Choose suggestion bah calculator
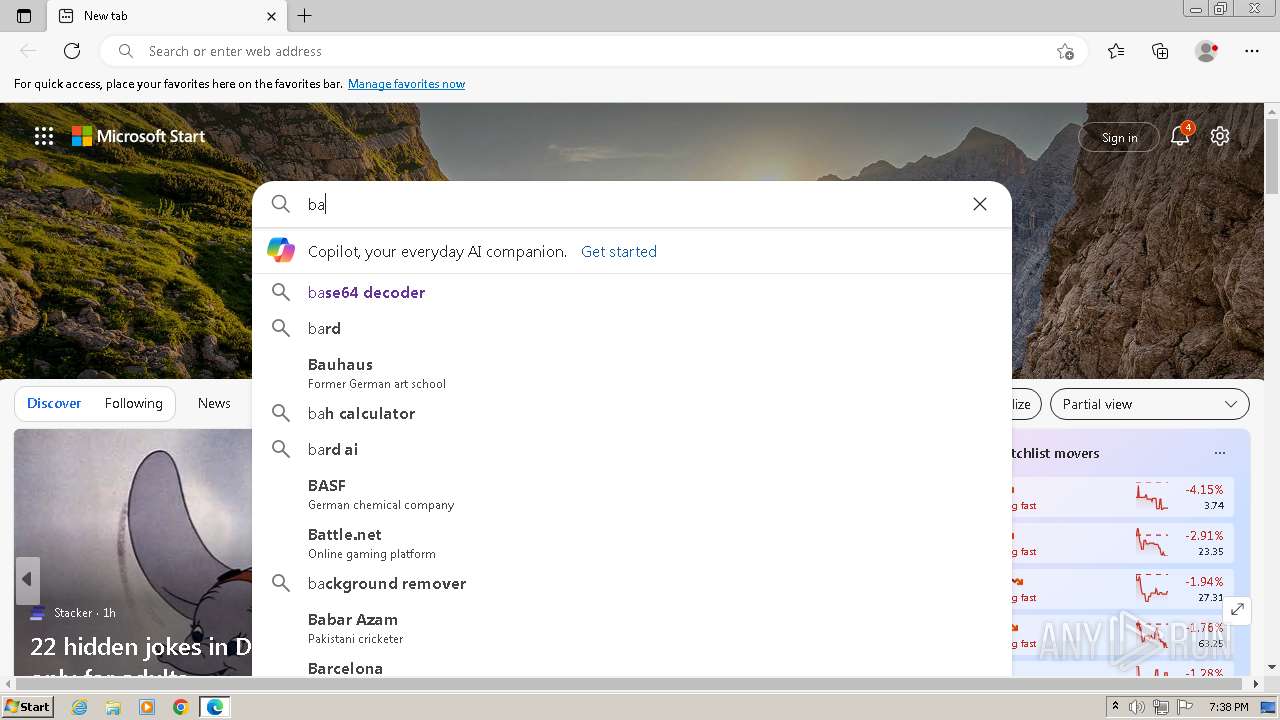1280x720 pixels. (x=632, y=413)
